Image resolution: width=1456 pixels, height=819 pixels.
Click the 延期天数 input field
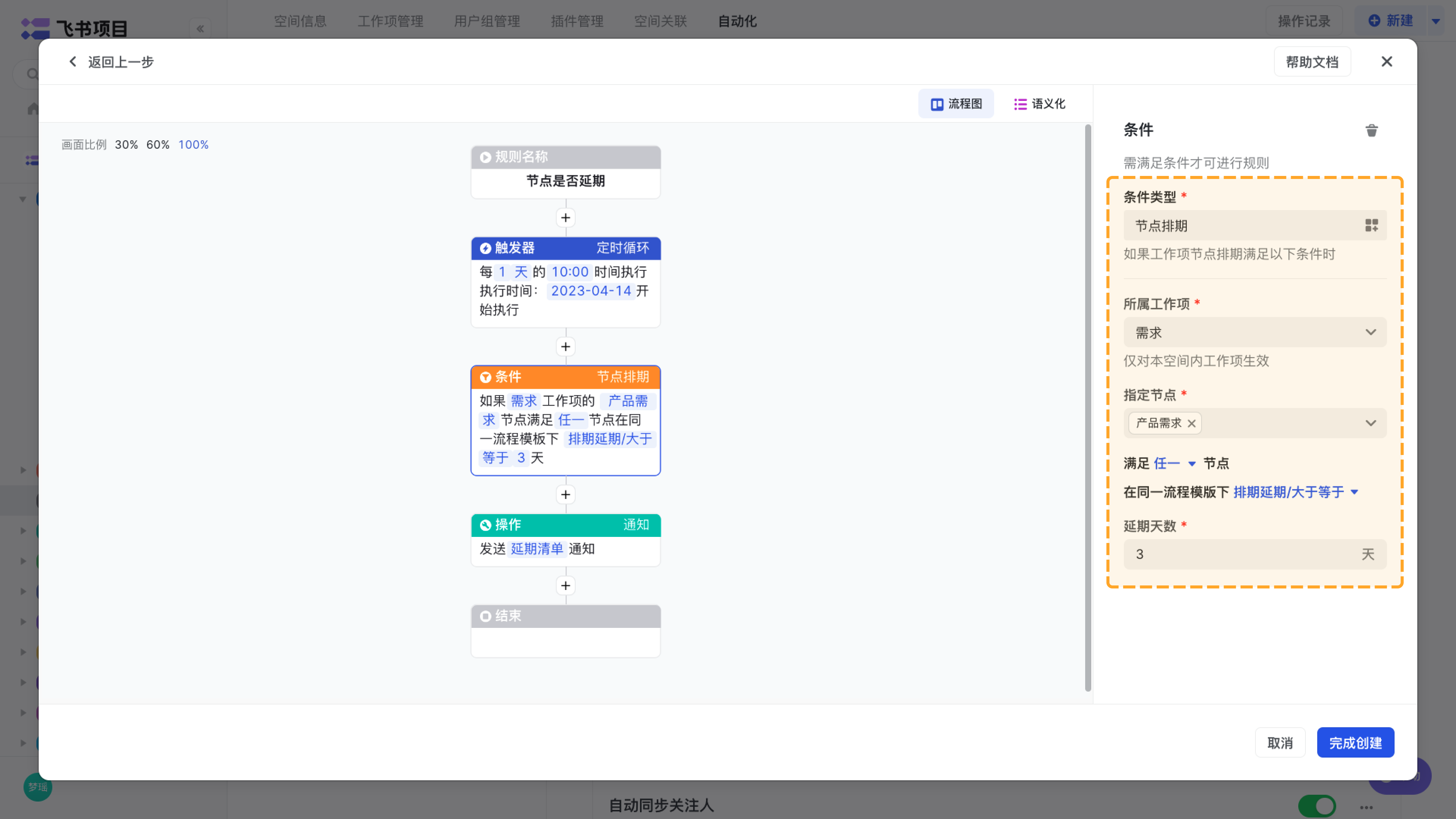coord(1255,554)
